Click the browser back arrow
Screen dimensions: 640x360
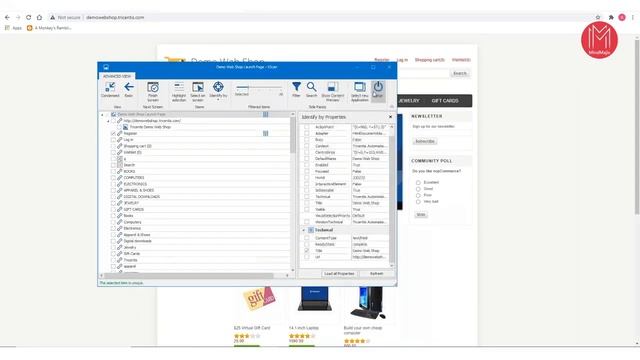(7, 18)
